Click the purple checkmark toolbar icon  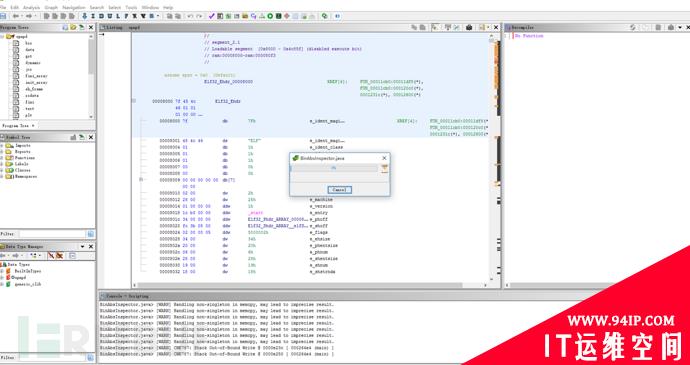click(x=212, y=16)
